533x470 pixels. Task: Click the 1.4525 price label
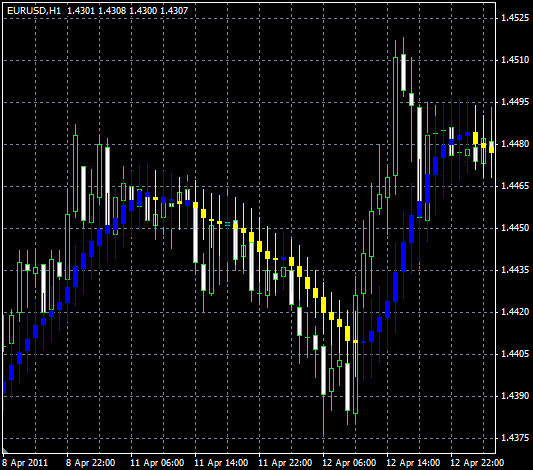pos(515,18)
